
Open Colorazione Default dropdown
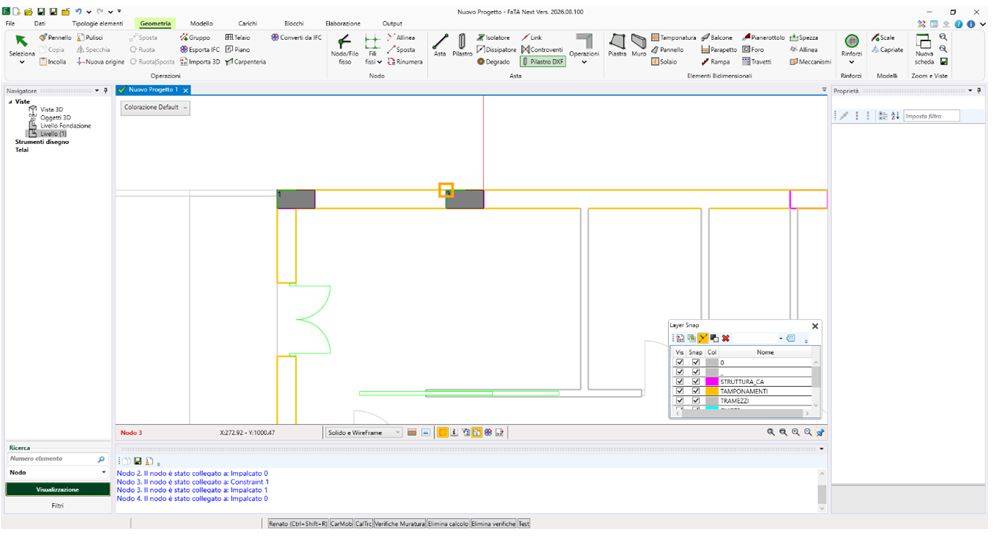click(x=155, y=108)
